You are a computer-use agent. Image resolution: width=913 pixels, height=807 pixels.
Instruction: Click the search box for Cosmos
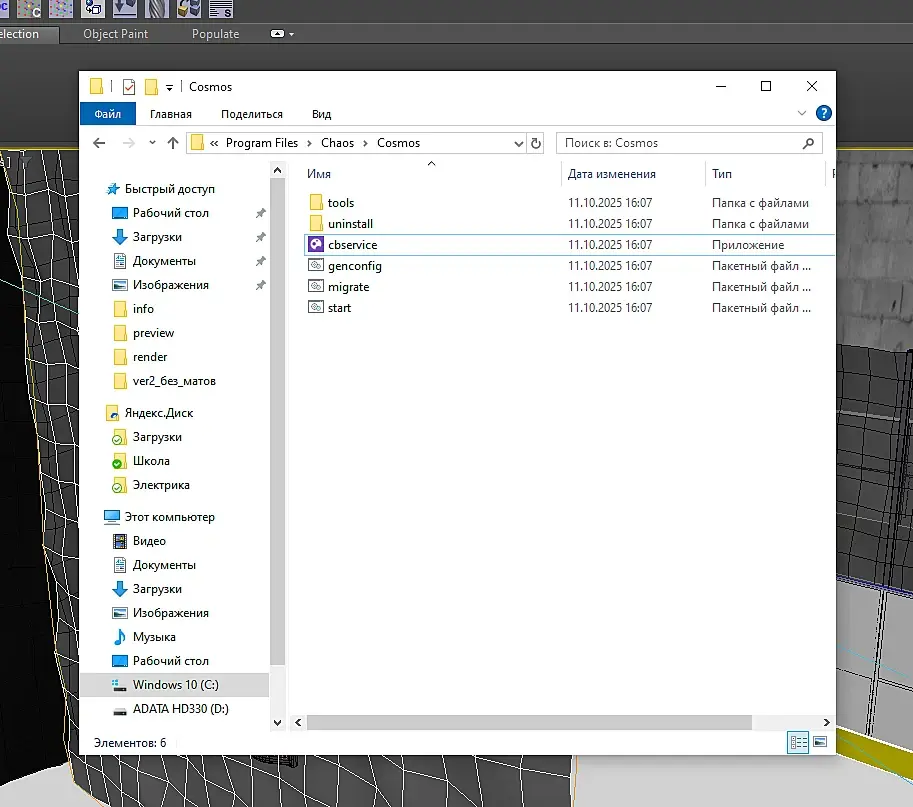click(680, 143)
